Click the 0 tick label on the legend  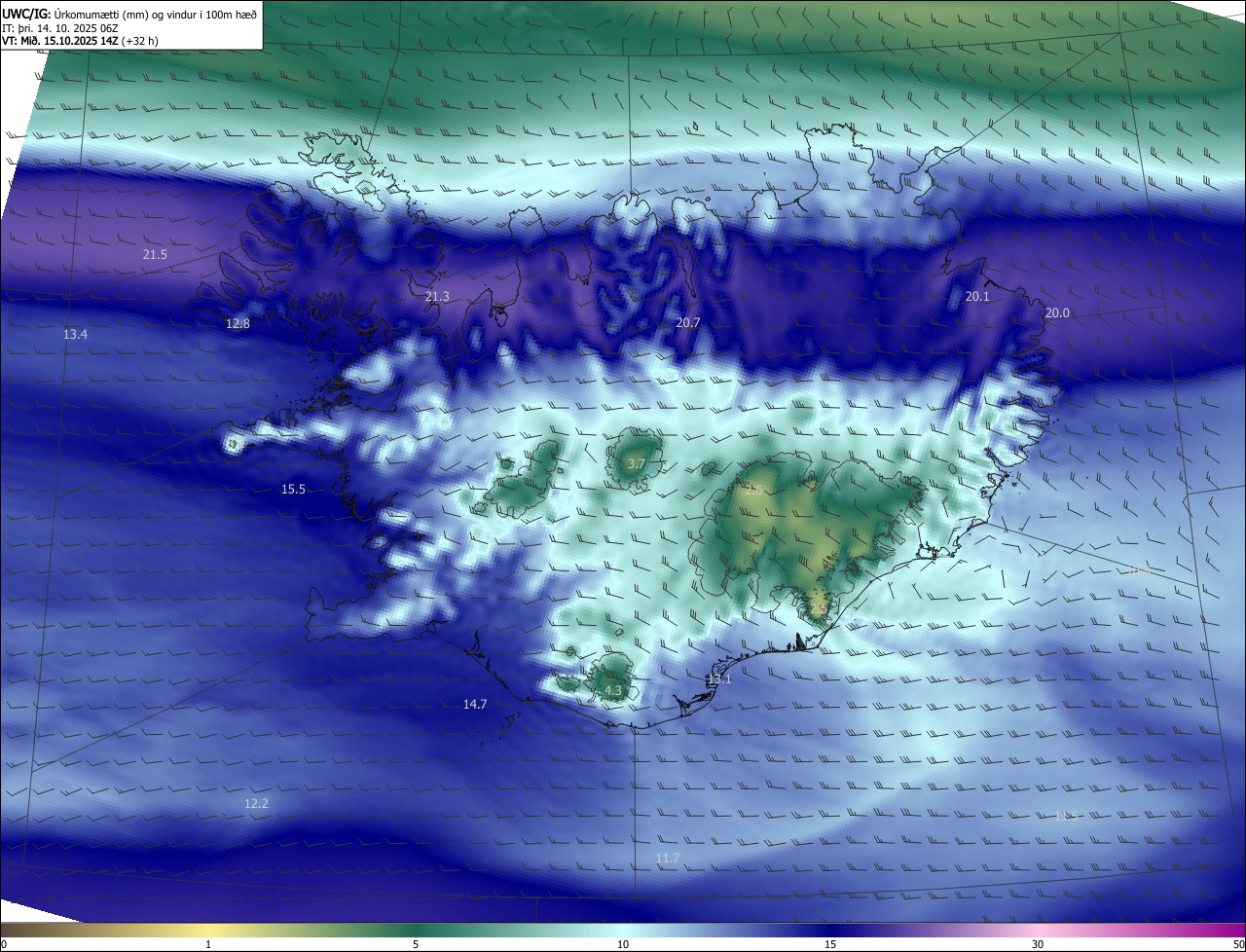tap(3, 944)
